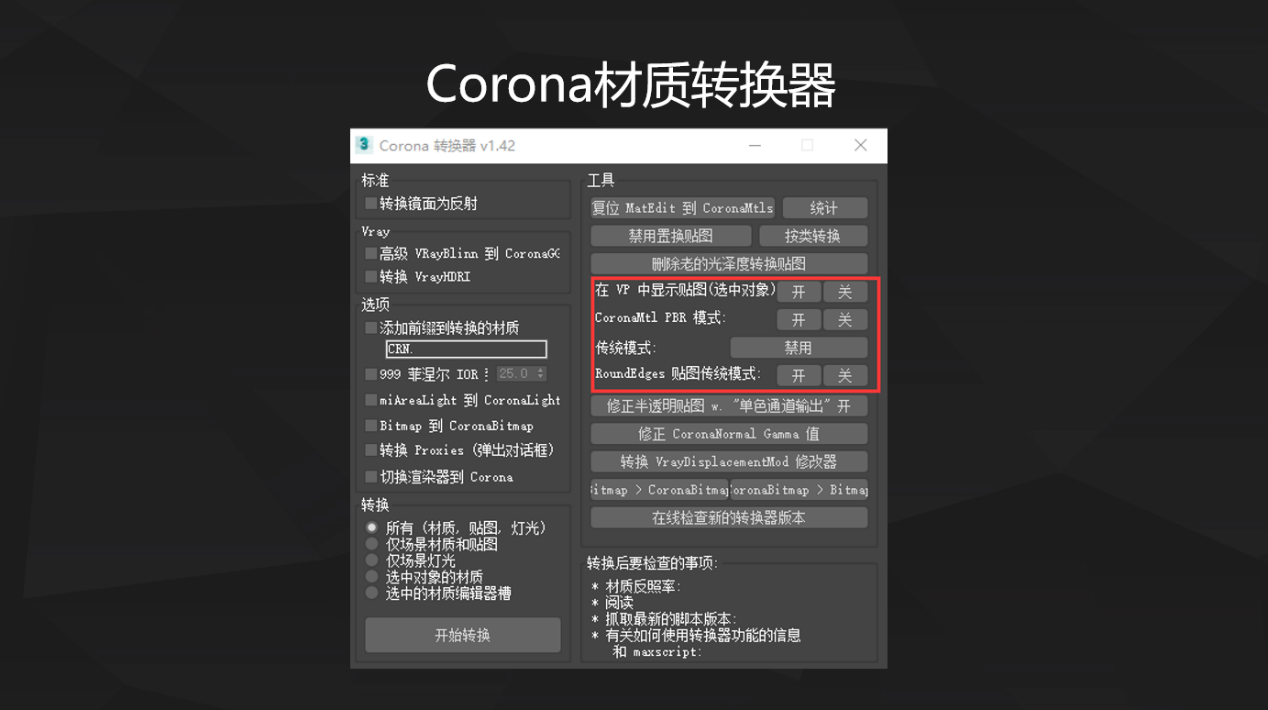Image resolution: width=1268 pixels, height=710 pixels.
Task: Focus the CRN. prefix text field
Action: pyautogui.click(x=466, y=349)
